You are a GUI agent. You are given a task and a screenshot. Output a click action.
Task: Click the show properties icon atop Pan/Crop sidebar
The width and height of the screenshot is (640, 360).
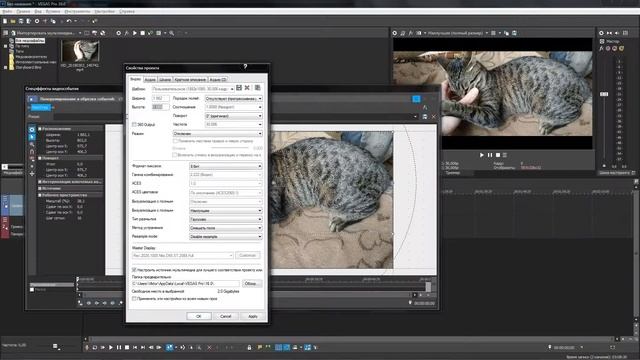pyautogui.click(x=32, y=130)
